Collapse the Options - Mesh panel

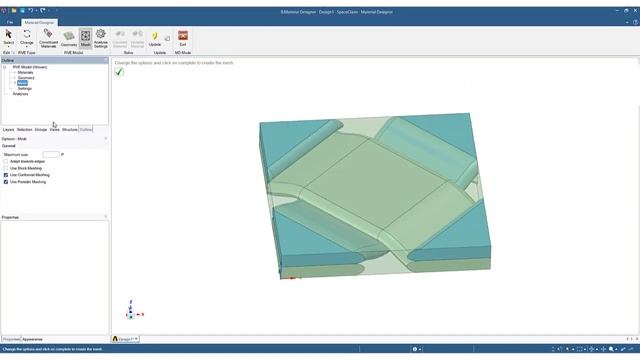(x=106, y=139)
